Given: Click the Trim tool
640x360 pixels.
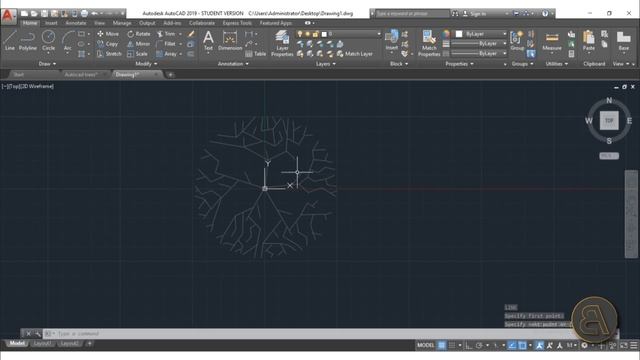Looking at the screenshot, I should click(x=166, y=34).
